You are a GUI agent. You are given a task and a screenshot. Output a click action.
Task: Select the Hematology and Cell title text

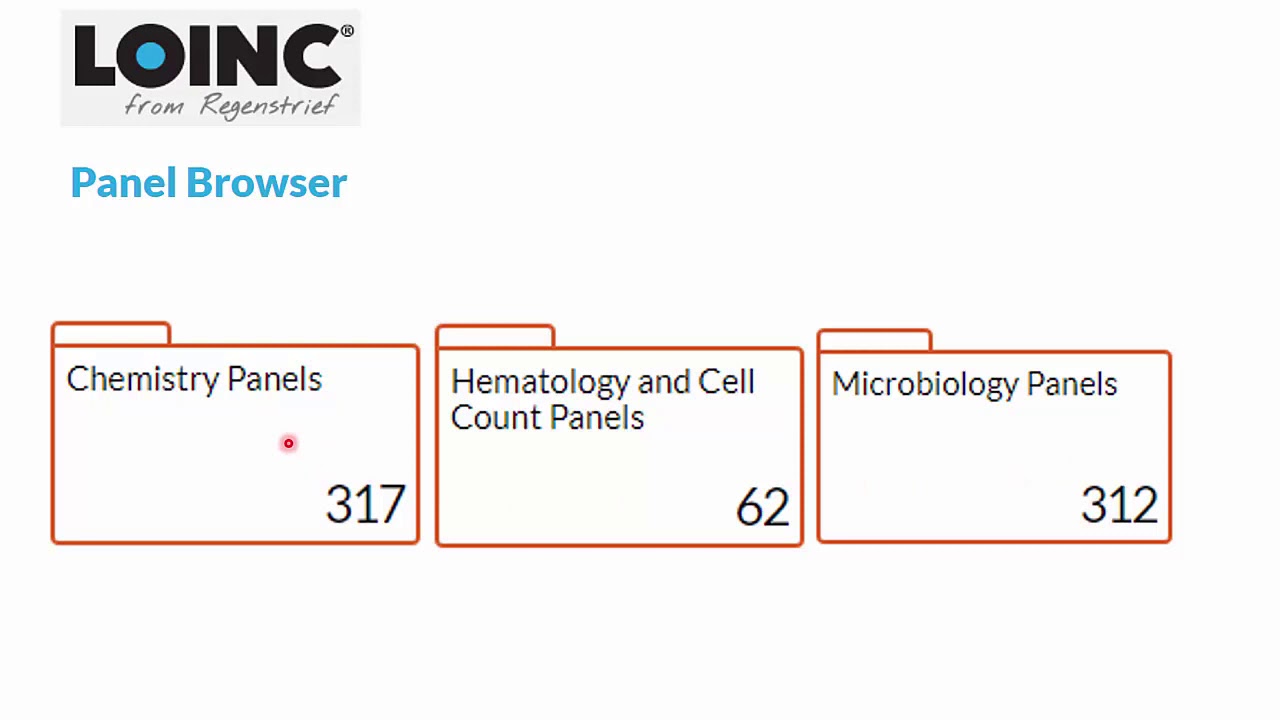pyautogui.click(x=602, y=382)
